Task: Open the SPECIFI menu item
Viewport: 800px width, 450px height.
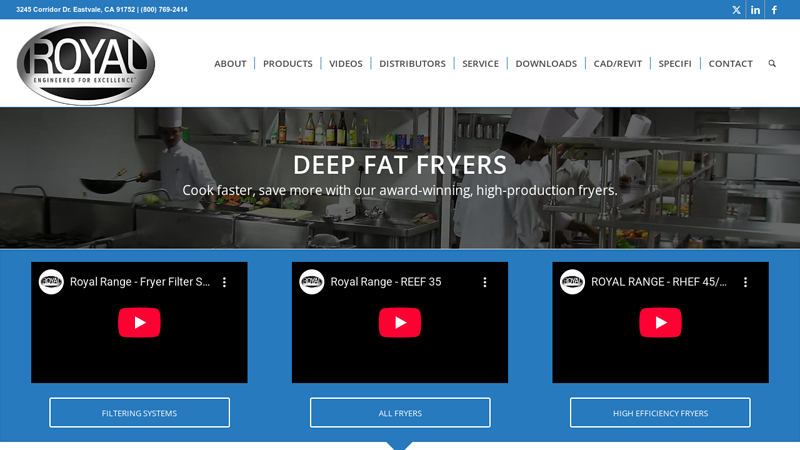Action: [674, 64]
